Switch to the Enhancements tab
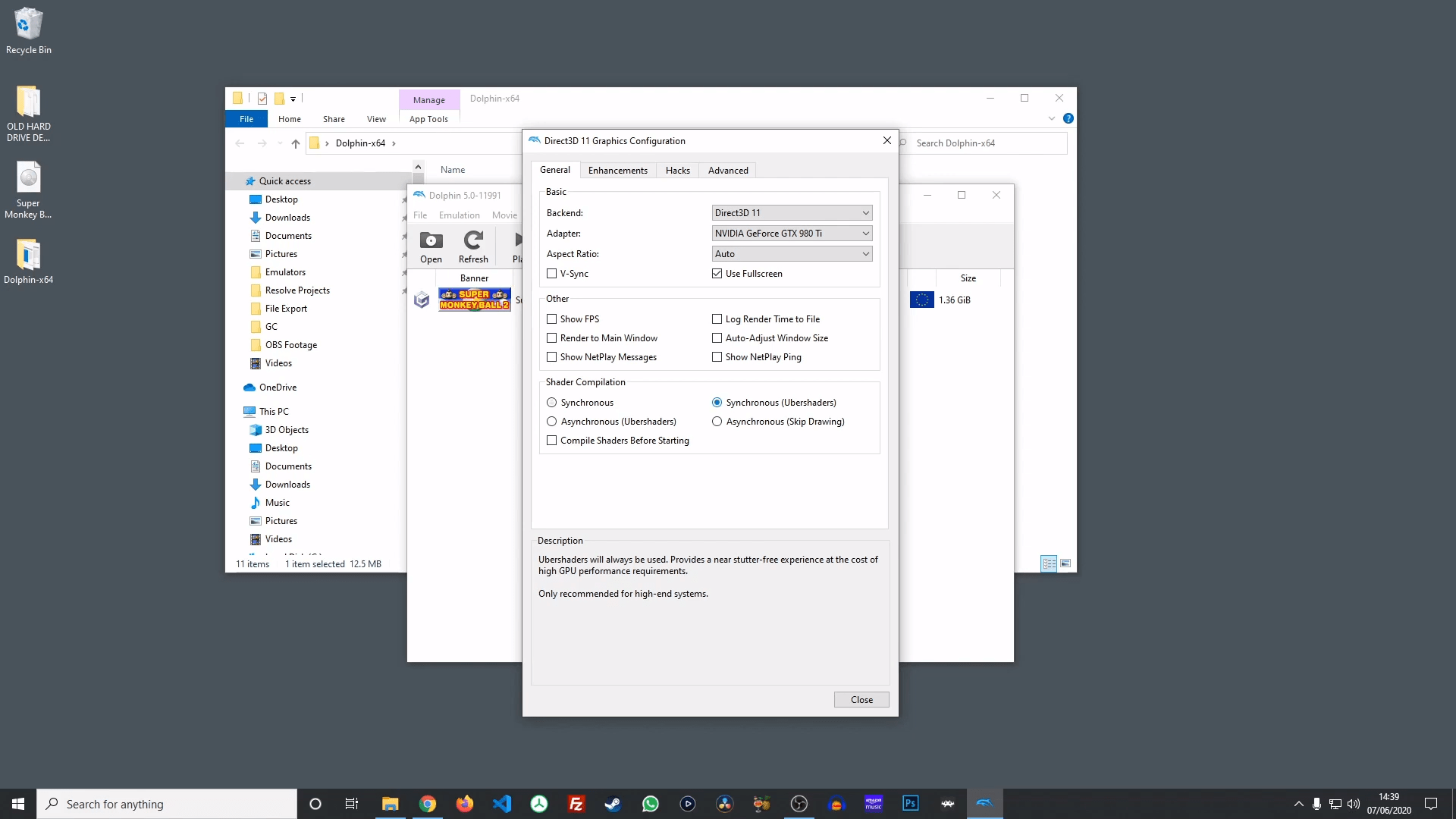This screenshot has height=819, width=1456. [617, 169]
